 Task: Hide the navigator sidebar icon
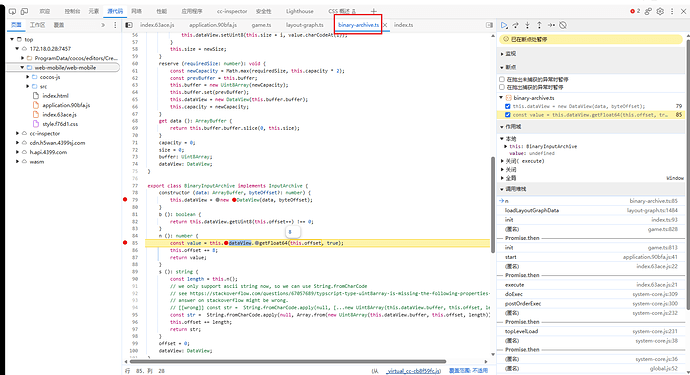(x=129, y=25)
